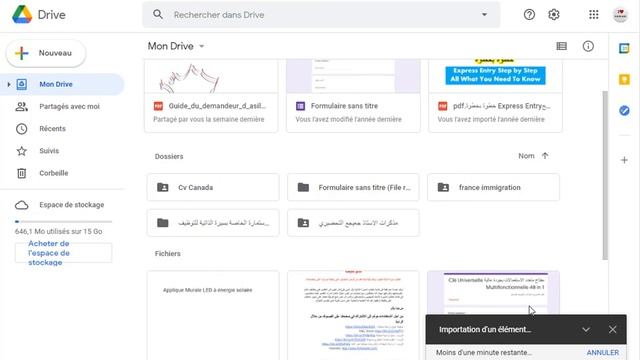Click the Suivis star icon
Image resolution: width=640 pixels, height=360 pixels.
tap(22, 151)
